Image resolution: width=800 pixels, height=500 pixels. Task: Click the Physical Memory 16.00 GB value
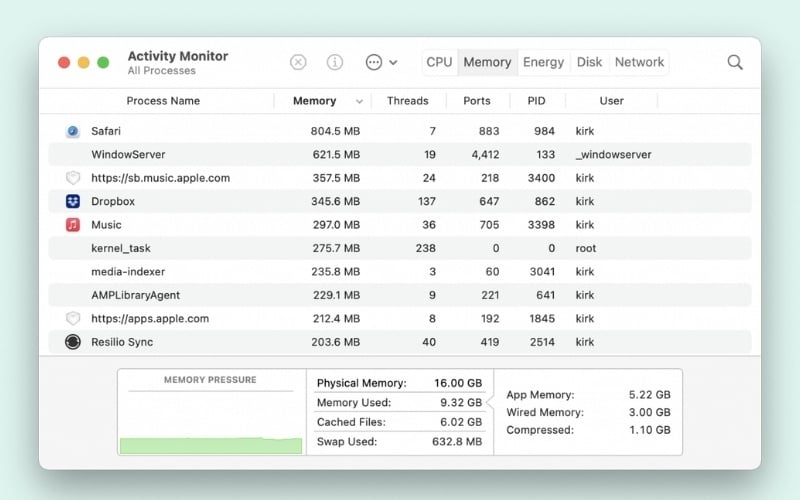458,383
